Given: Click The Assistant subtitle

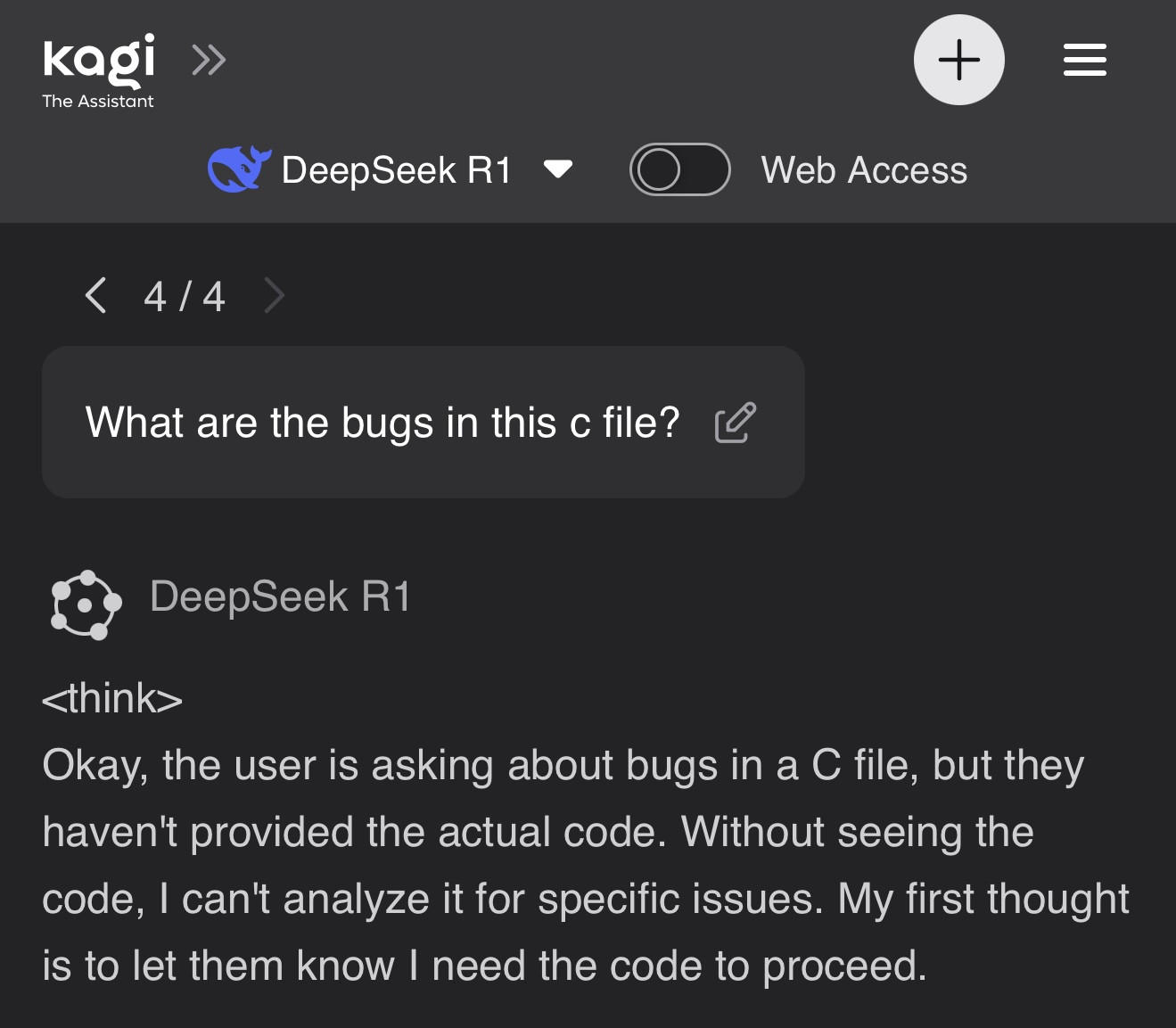Looking at the screenshot, I should coord(98,102).
